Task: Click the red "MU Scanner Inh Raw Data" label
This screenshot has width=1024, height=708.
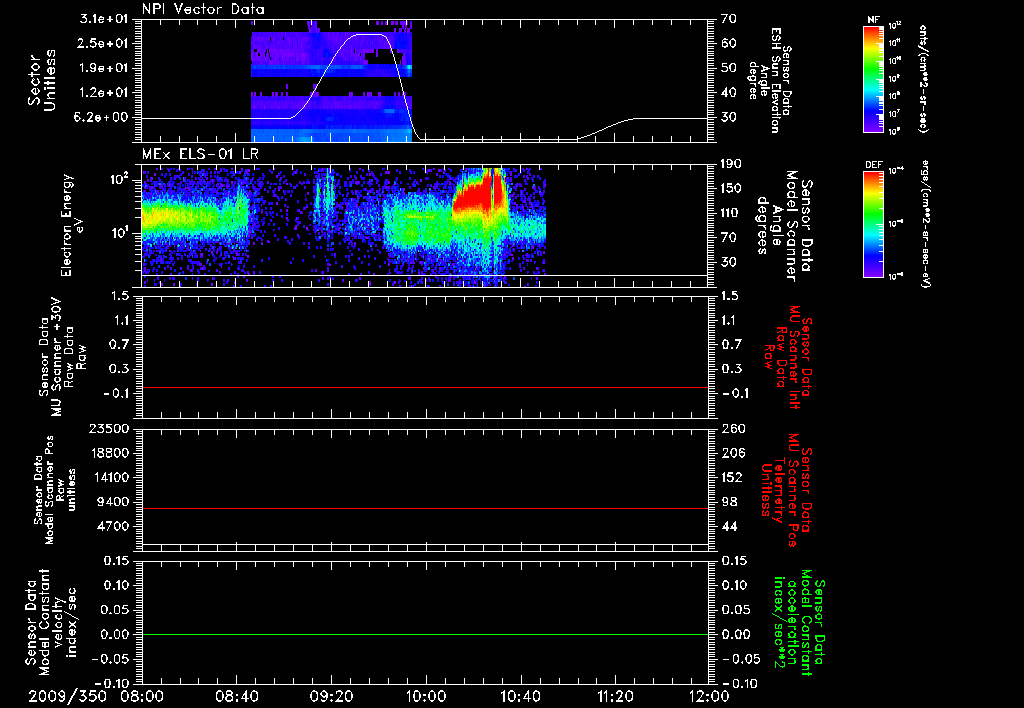Action: pyautogui.click(x=788, y=357)
